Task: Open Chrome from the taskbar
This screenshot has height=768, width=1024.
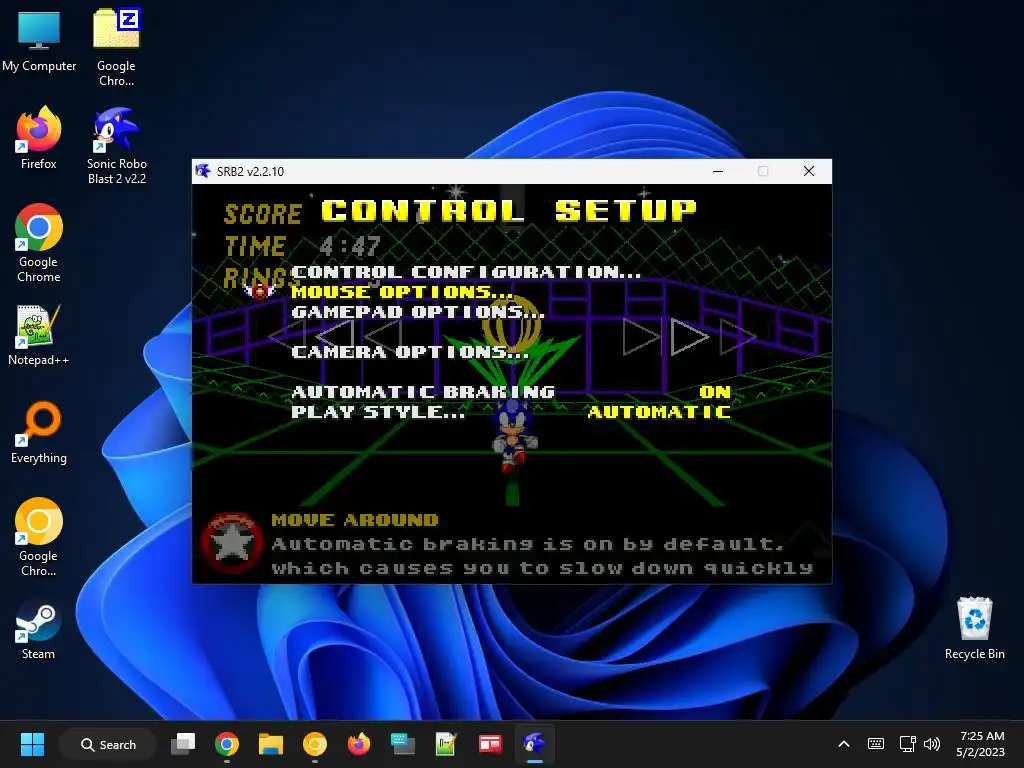Action: (227, 744)
